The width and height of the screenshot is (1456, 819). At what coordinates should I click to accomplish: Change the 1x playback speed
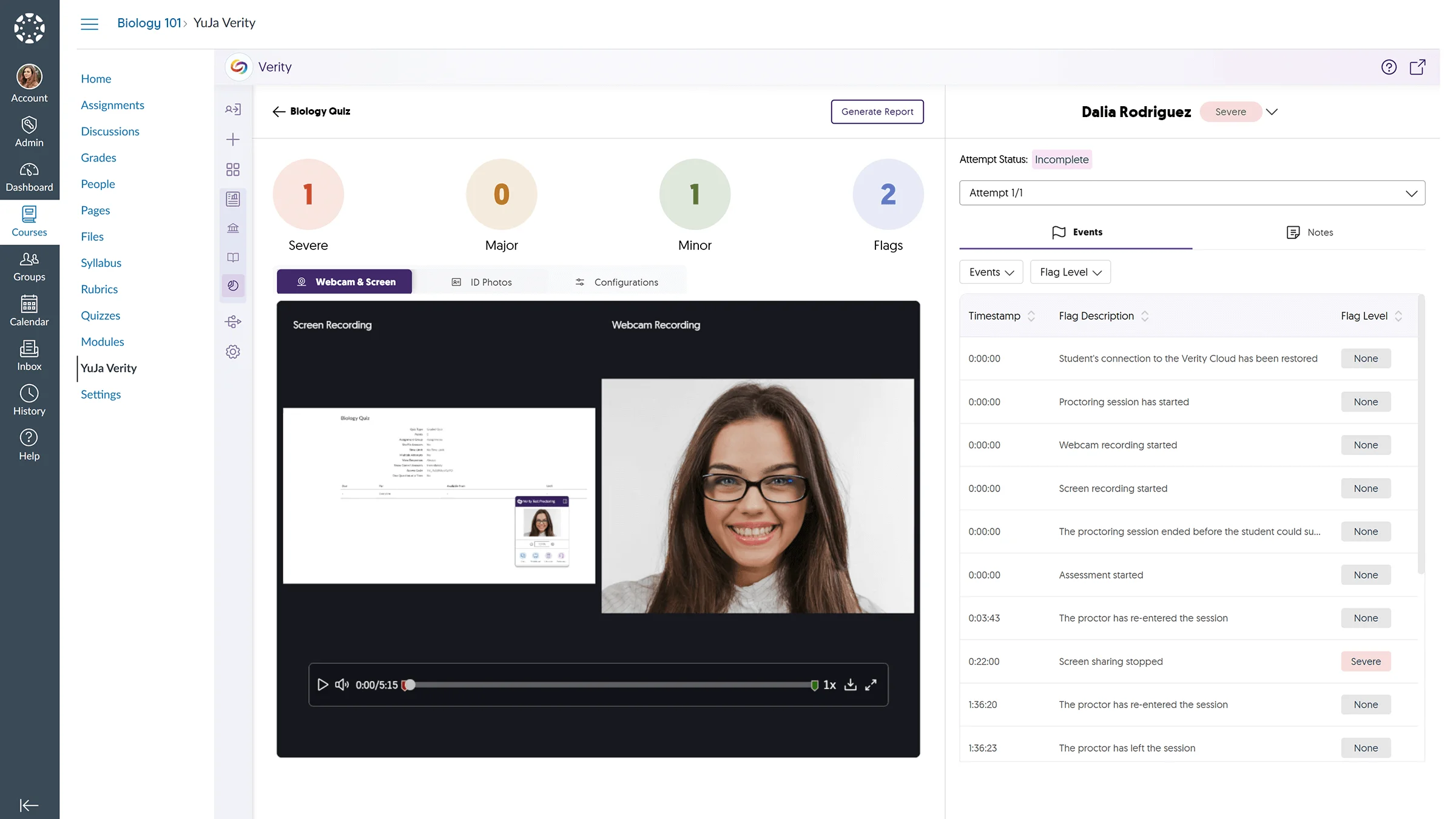[829, 684]
